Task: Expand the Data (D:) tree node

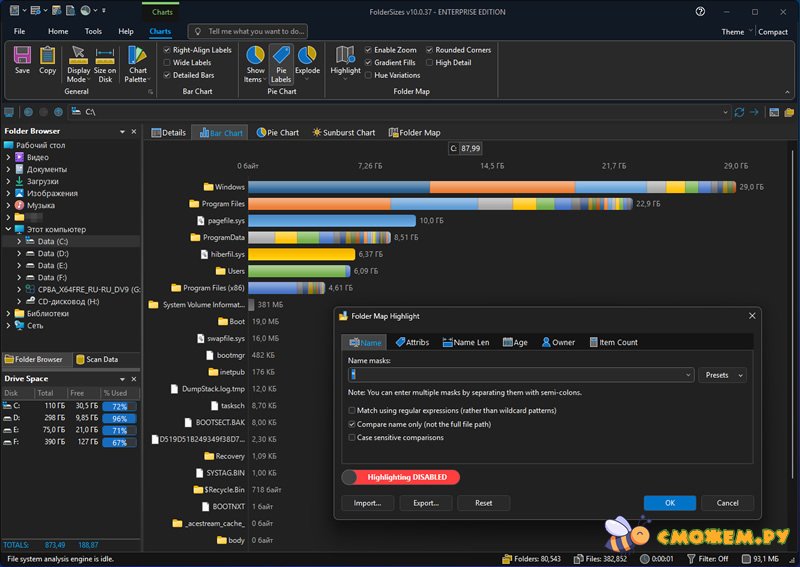Action: [20, 253]
